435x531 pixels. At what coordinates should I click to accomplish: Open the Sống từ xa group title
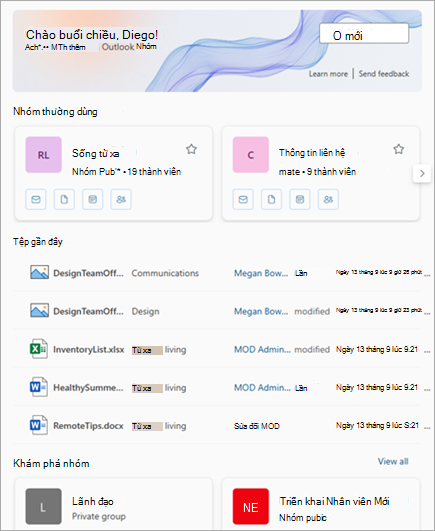[x=95, y=153]
